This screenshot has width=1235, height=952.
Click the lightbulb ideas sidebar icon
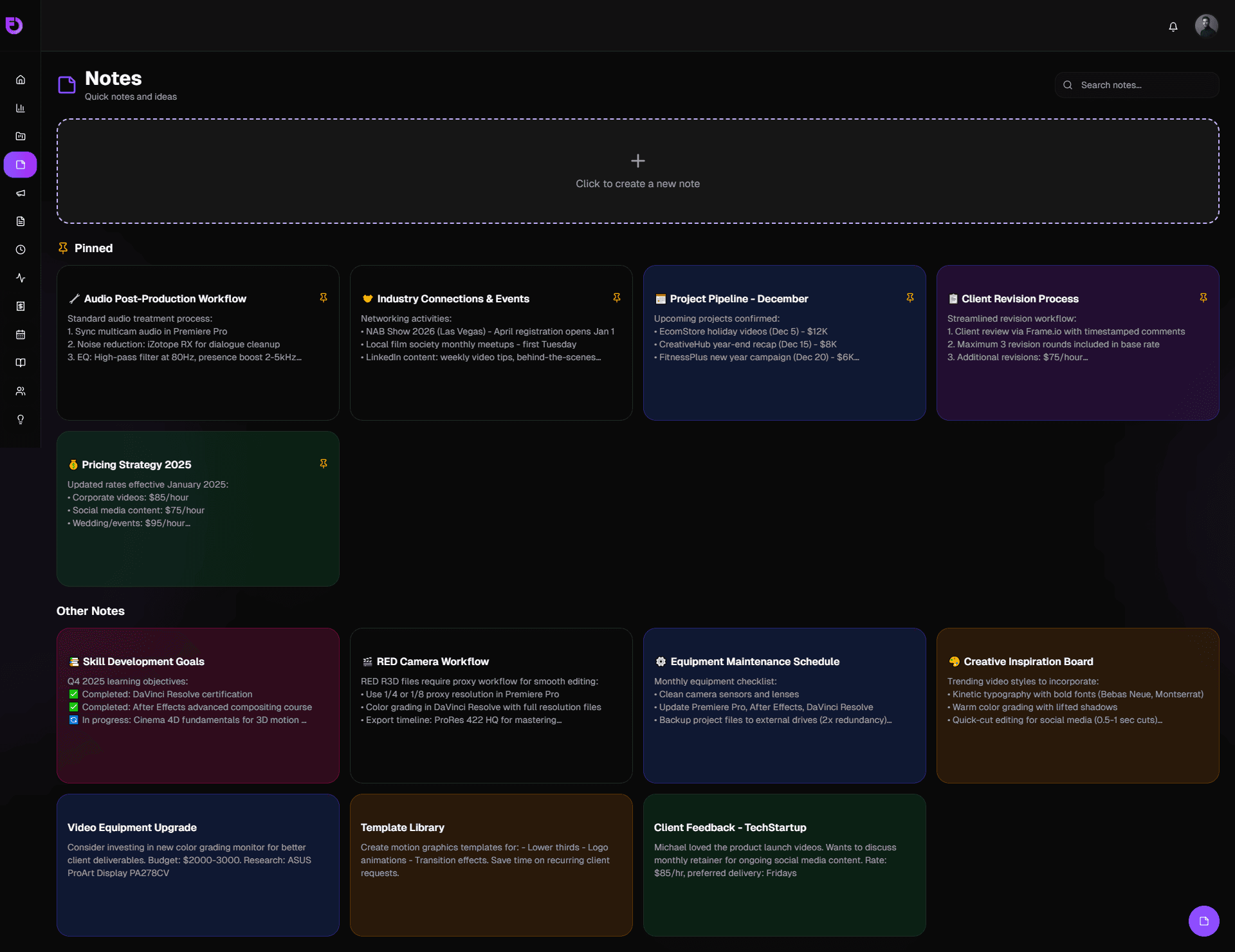tap(21, 419)
